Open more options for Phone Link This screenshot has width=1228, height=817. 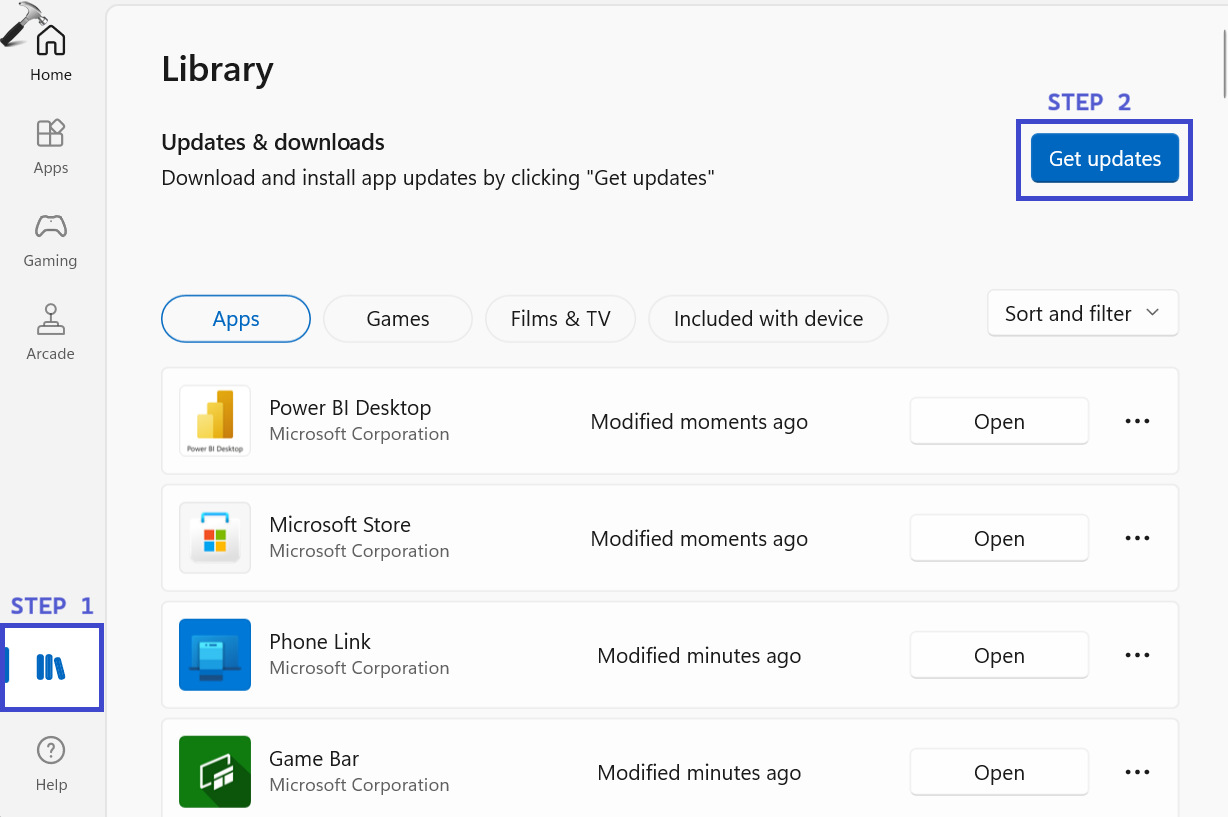tap(1137, 655)
